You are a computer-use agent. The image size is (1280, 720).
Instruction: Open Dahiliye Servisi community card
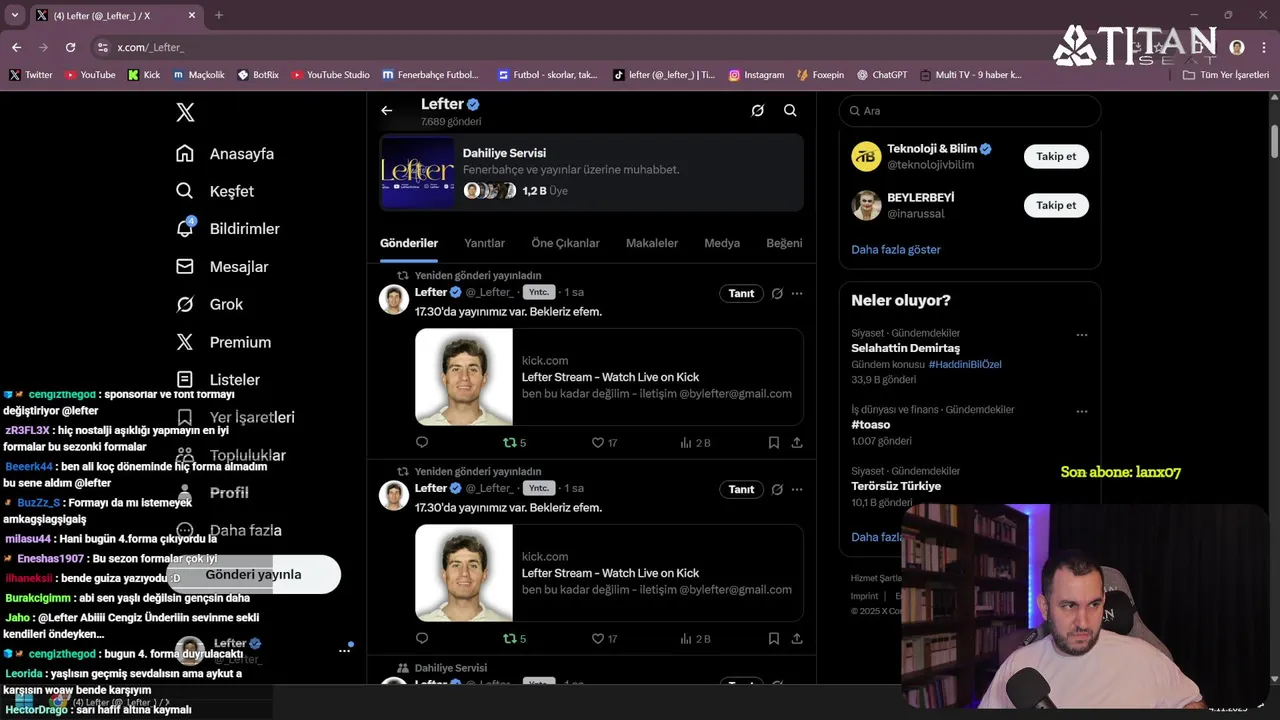(591, 172)
